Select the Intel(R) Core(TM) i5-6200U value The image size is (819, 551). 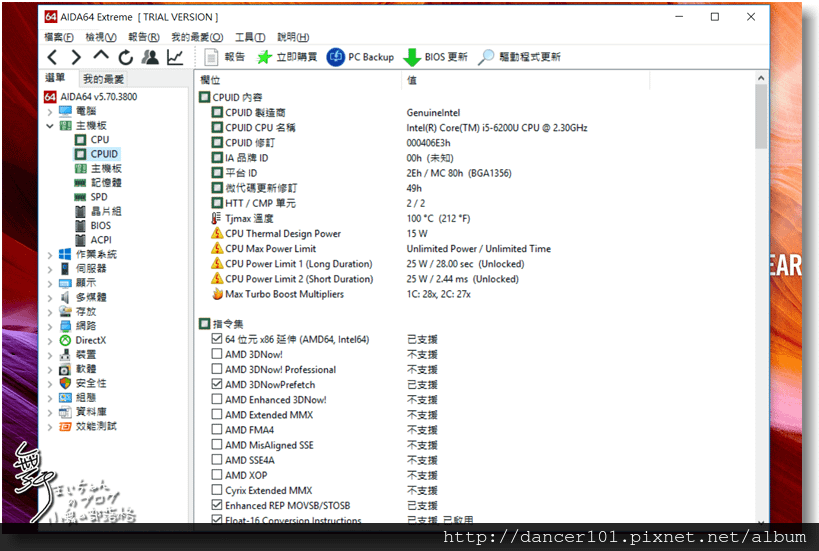497,127
